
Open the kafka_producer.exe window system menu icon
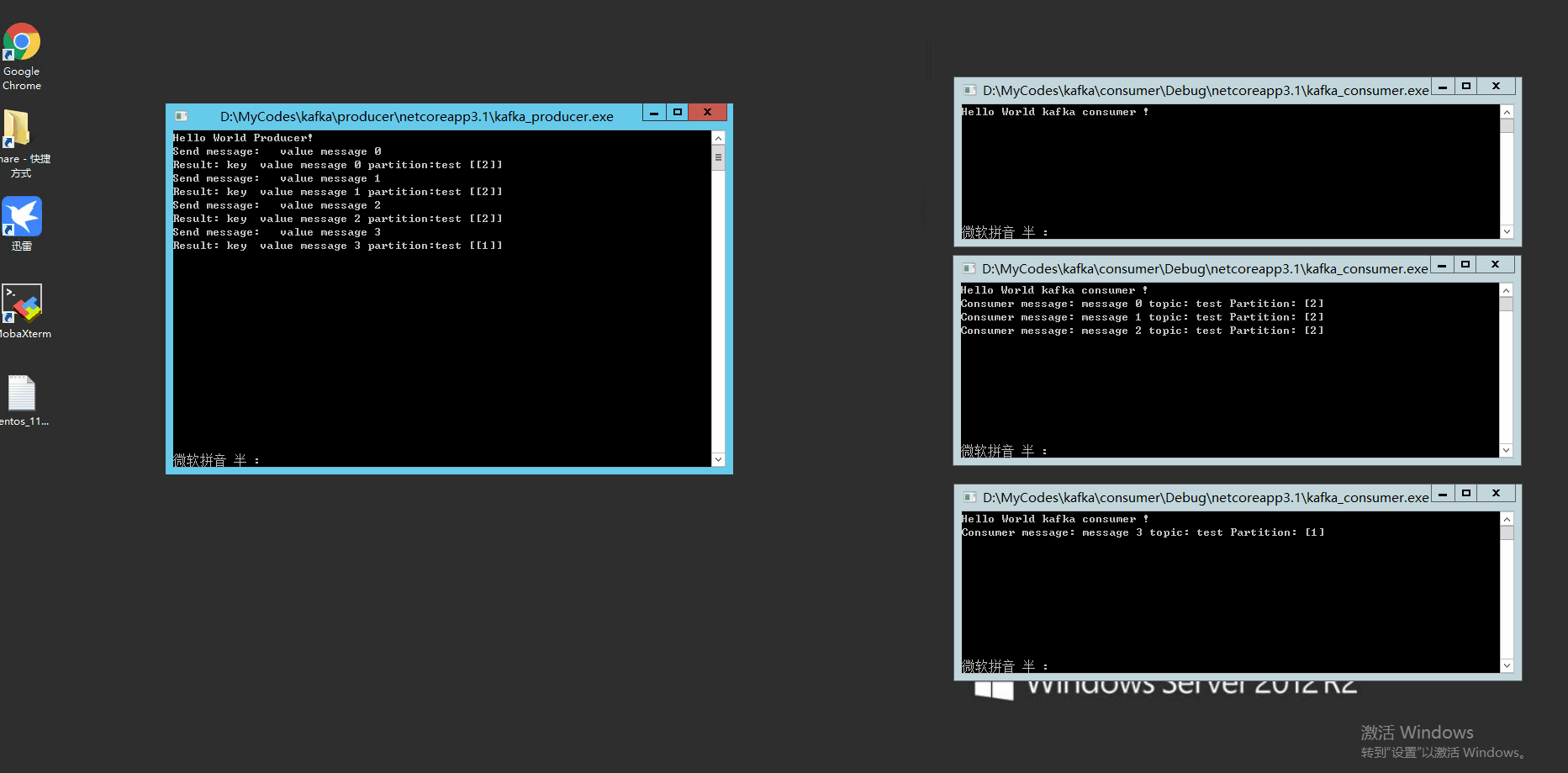point(181,116)
